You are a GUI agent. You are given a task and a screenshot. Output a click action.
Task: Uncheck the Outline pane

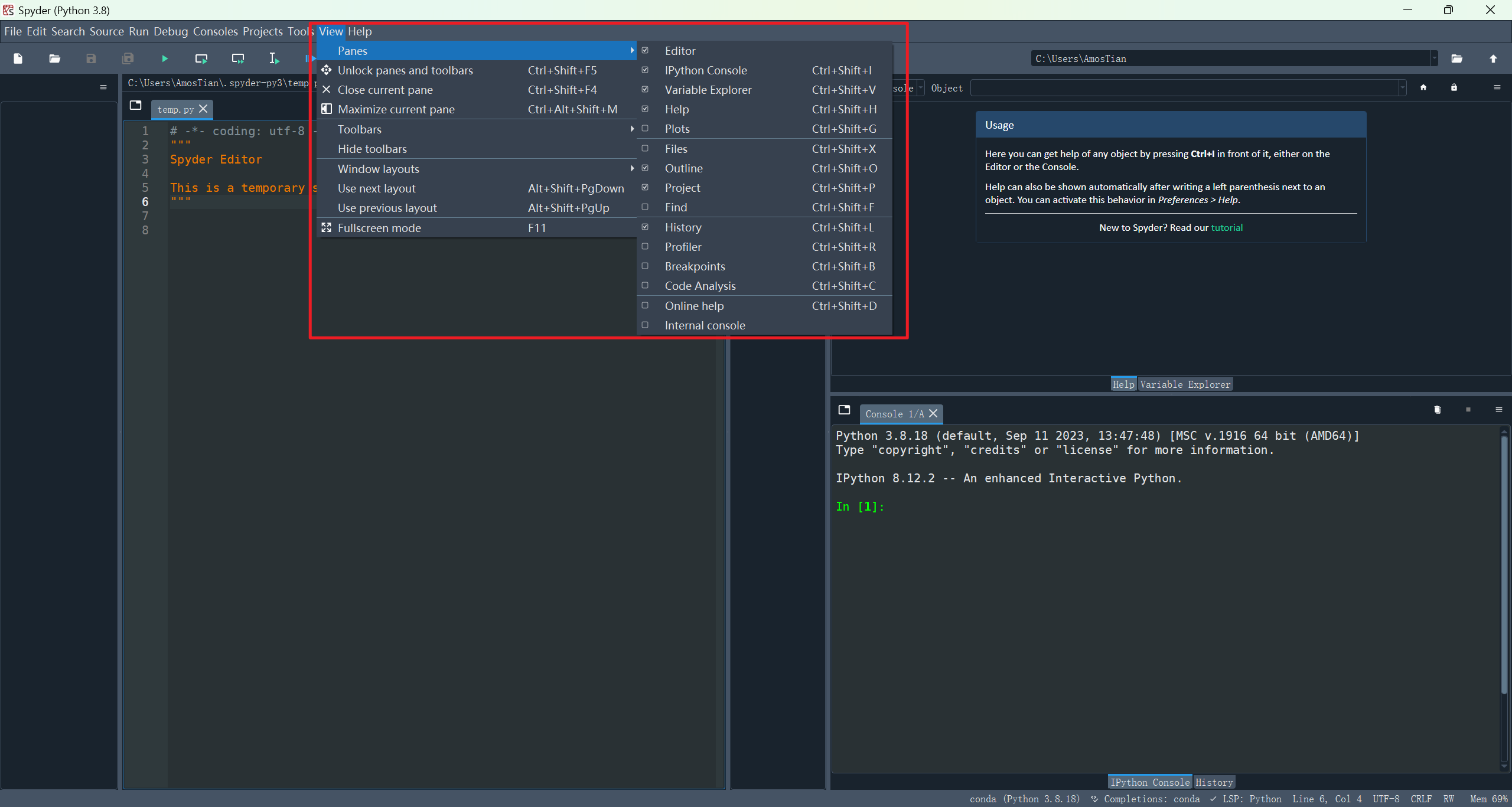[645, 168]
